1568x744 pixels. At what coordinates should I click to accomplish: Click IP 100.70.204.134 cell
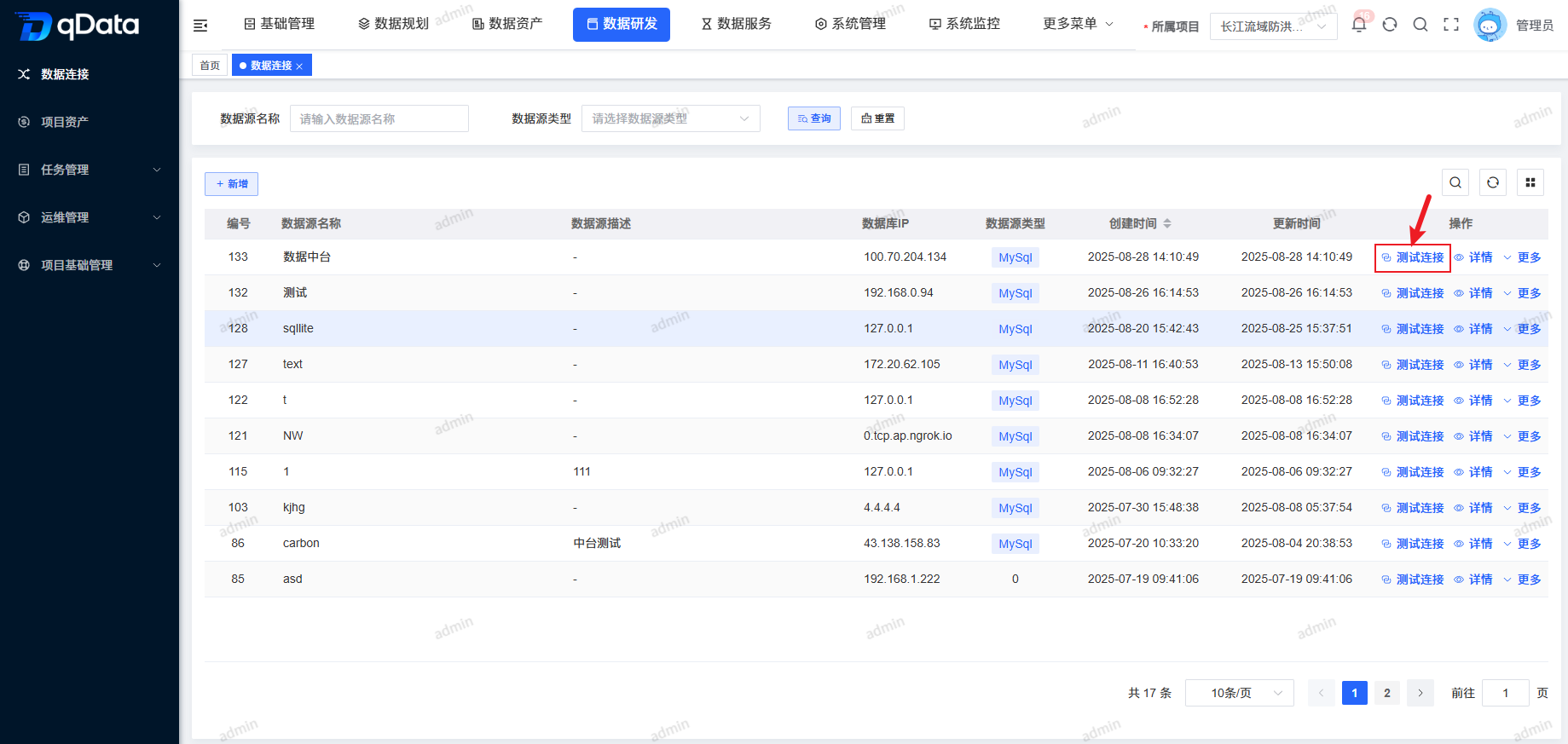click(905, 257)
